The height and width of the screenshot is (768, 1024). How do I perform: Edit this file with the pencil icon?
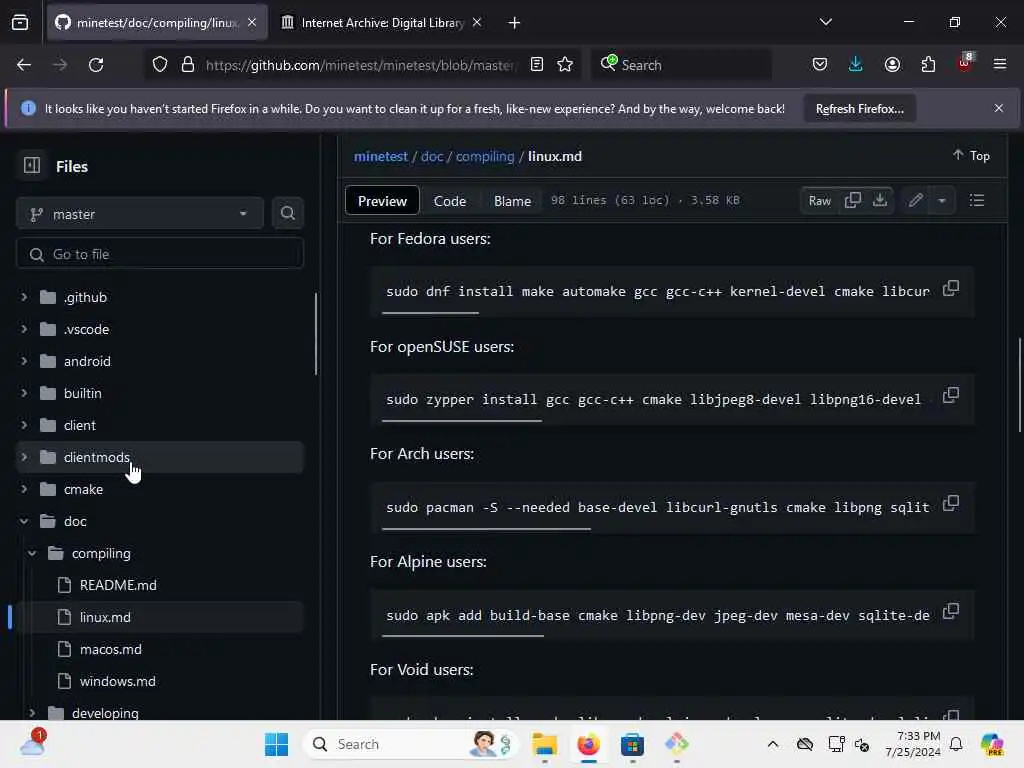coord(915,200)
